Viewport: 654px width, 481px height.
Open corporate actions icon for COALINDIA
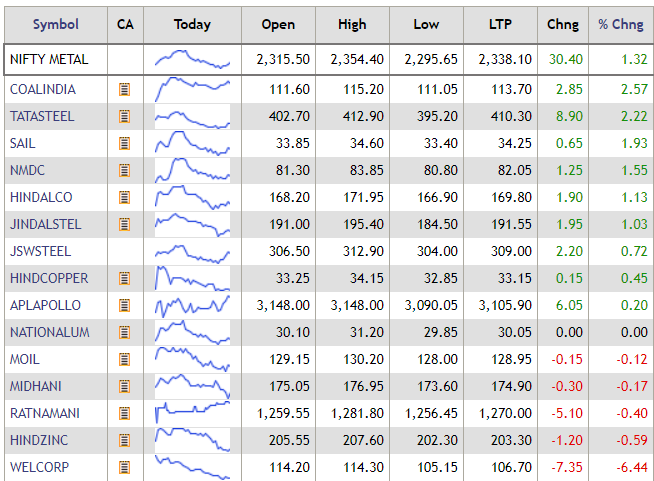pyautogui.click(x=124, y=89)
